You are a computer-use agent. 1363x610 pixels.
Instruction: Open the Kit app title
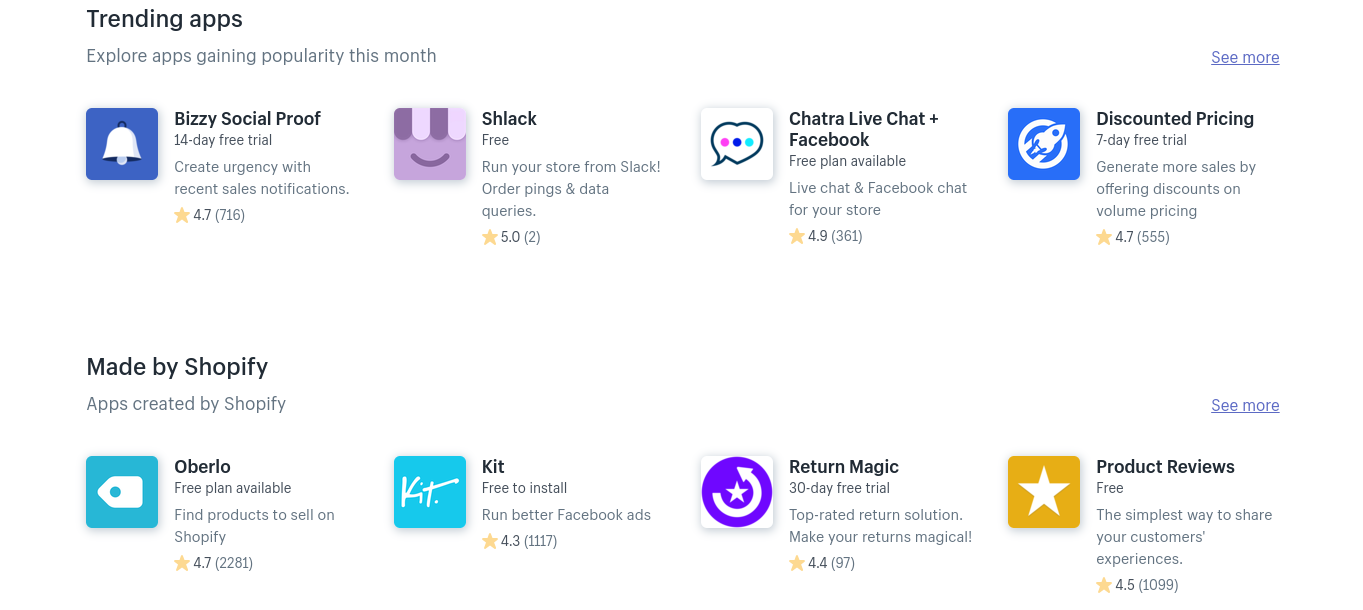coord(493,466)
